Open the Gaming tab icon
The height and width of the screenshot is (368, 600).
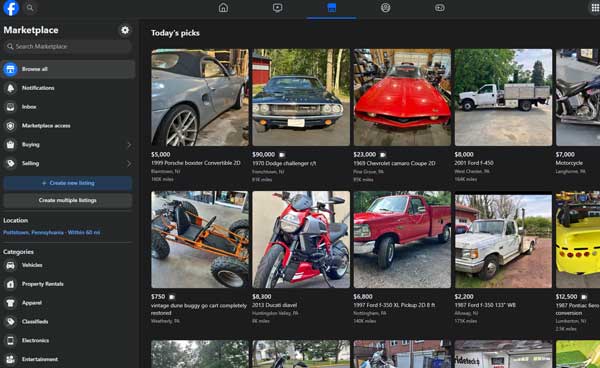[x=440, y=8]
